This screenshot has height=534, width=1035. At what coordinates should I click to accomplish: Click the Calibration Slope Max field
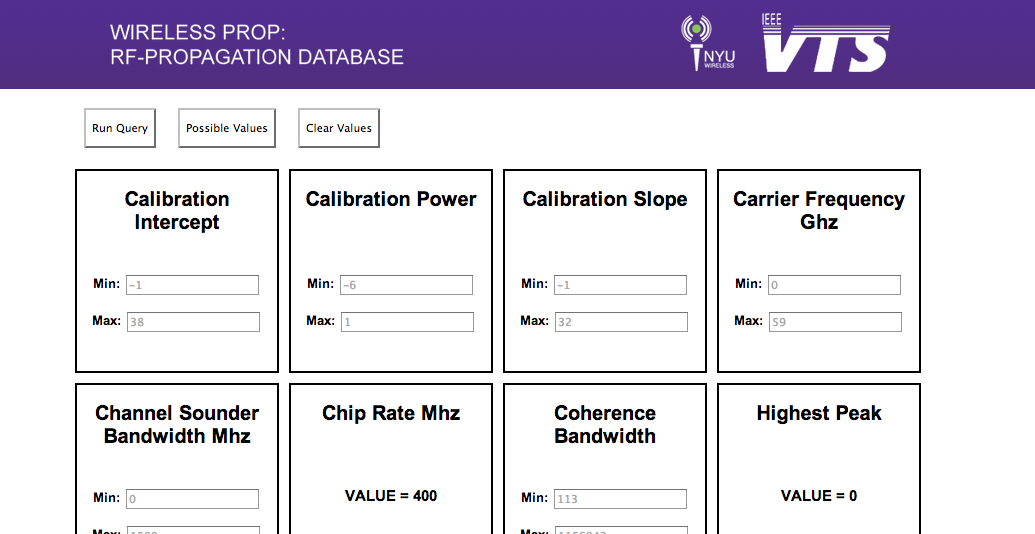[x=620, y=322]
